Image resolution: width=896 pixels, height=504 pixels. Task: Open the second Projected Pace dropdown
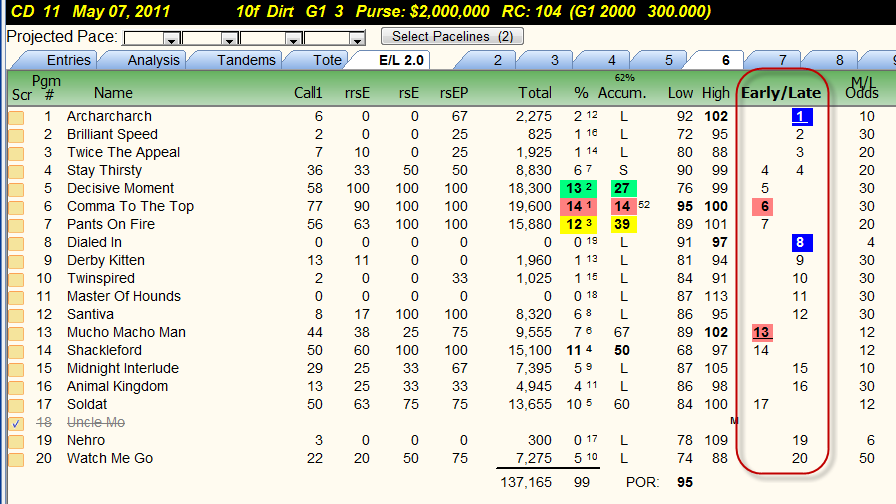229,39
